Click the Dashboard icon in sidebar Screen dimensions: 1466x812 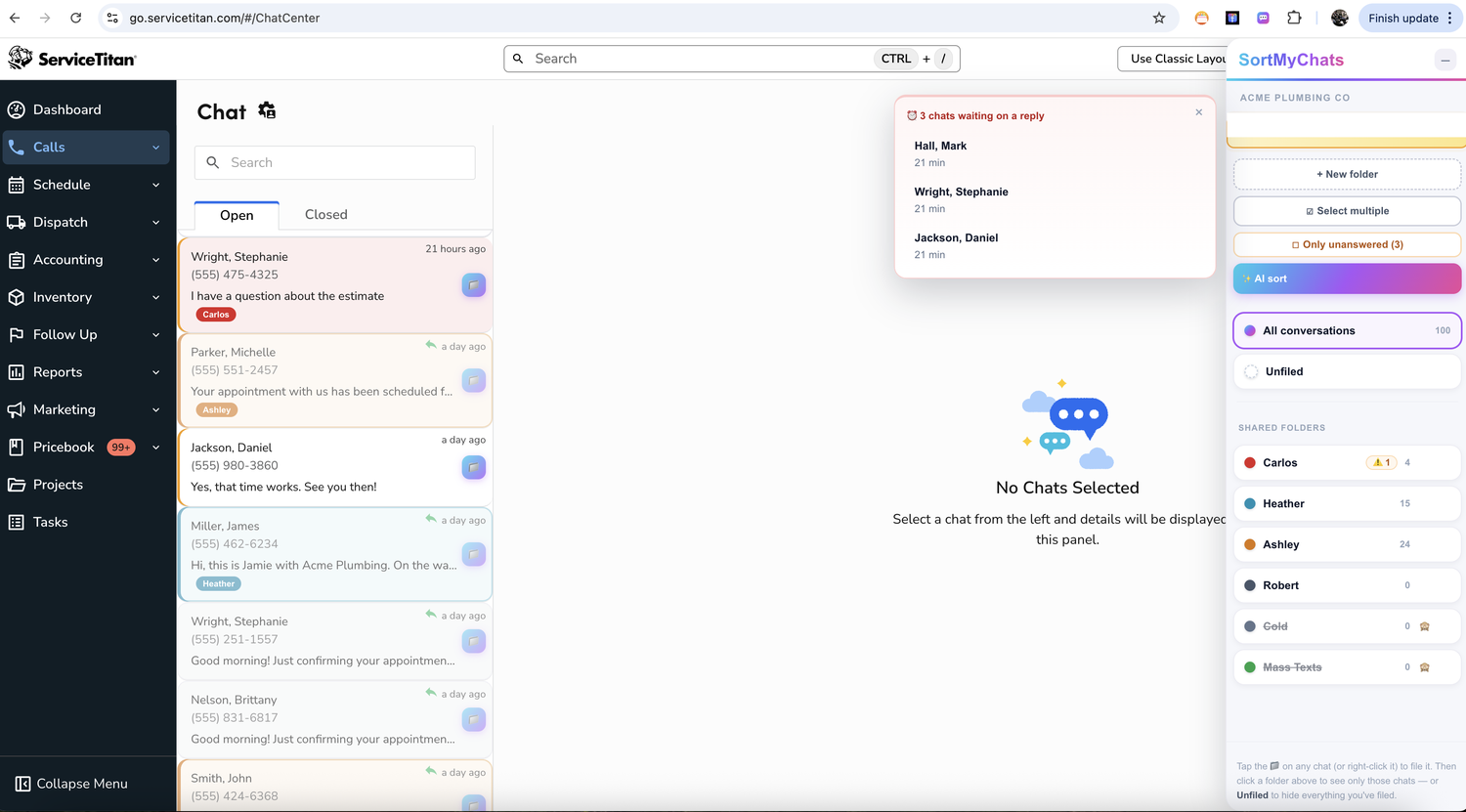[x=16, y=109]
